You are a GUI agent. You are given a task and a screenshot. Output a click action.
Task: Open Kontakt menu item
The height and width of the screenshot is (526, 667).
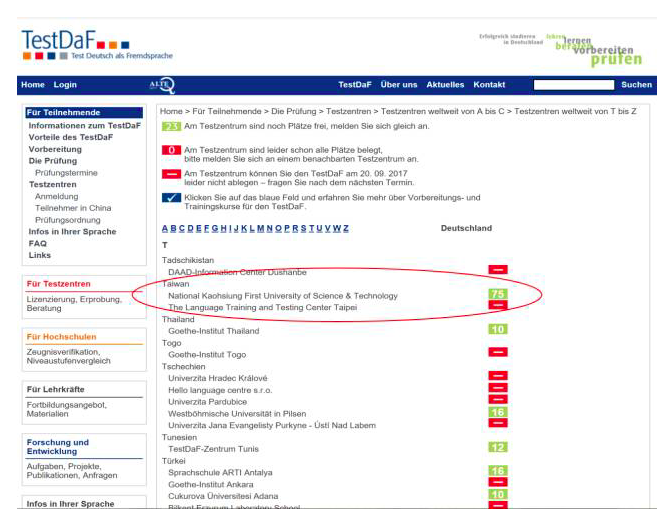(x=489, y=85)
